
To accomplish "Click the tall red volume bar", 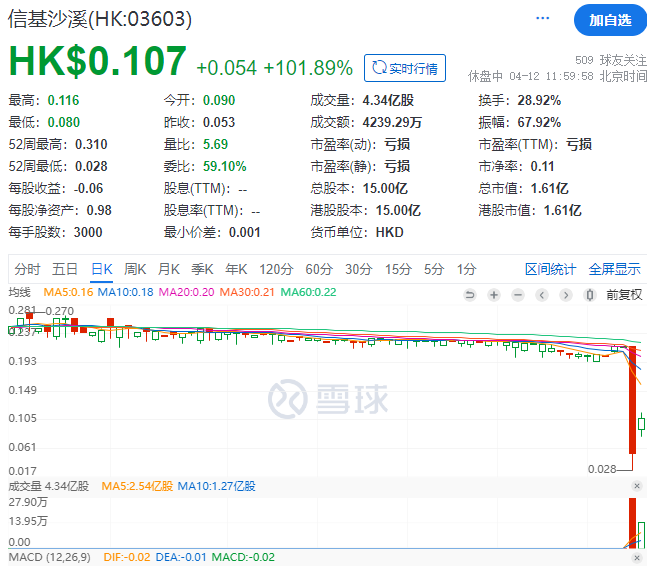I will tap(633, 523).
